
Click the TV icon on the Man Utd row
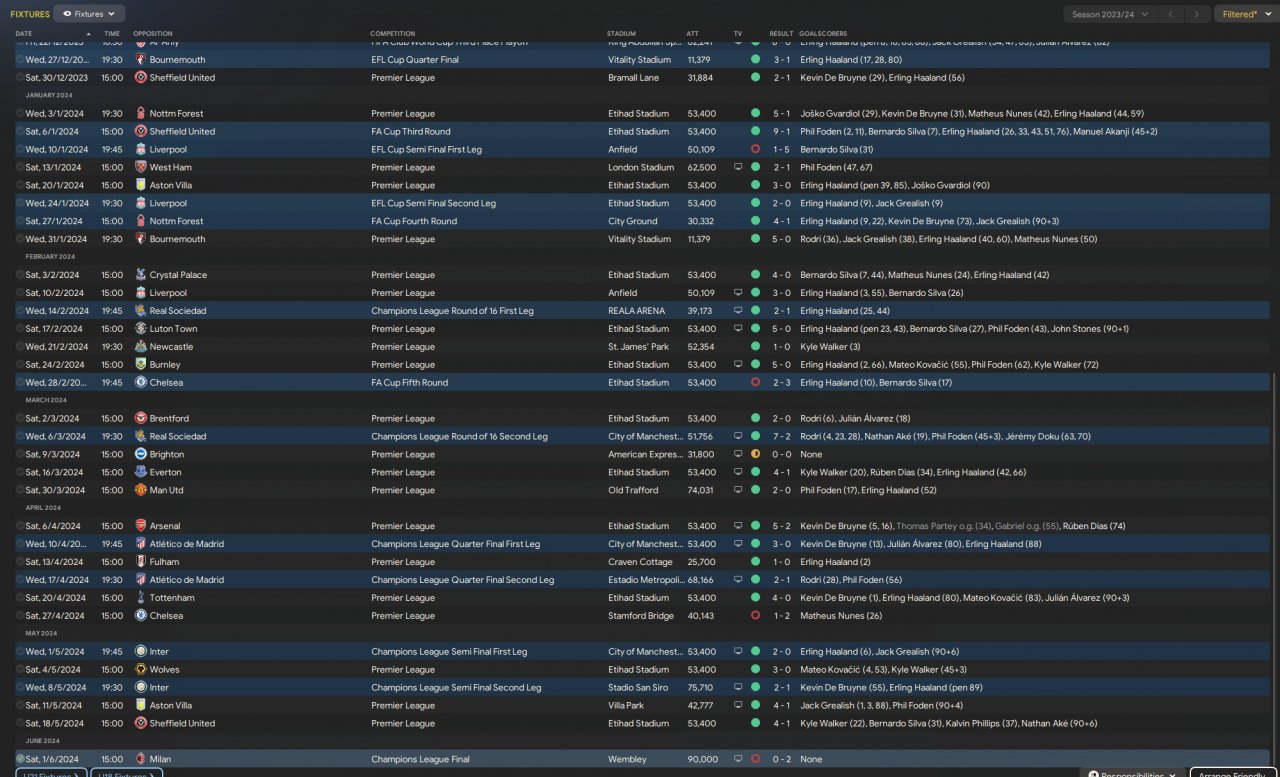click(738, 491)
